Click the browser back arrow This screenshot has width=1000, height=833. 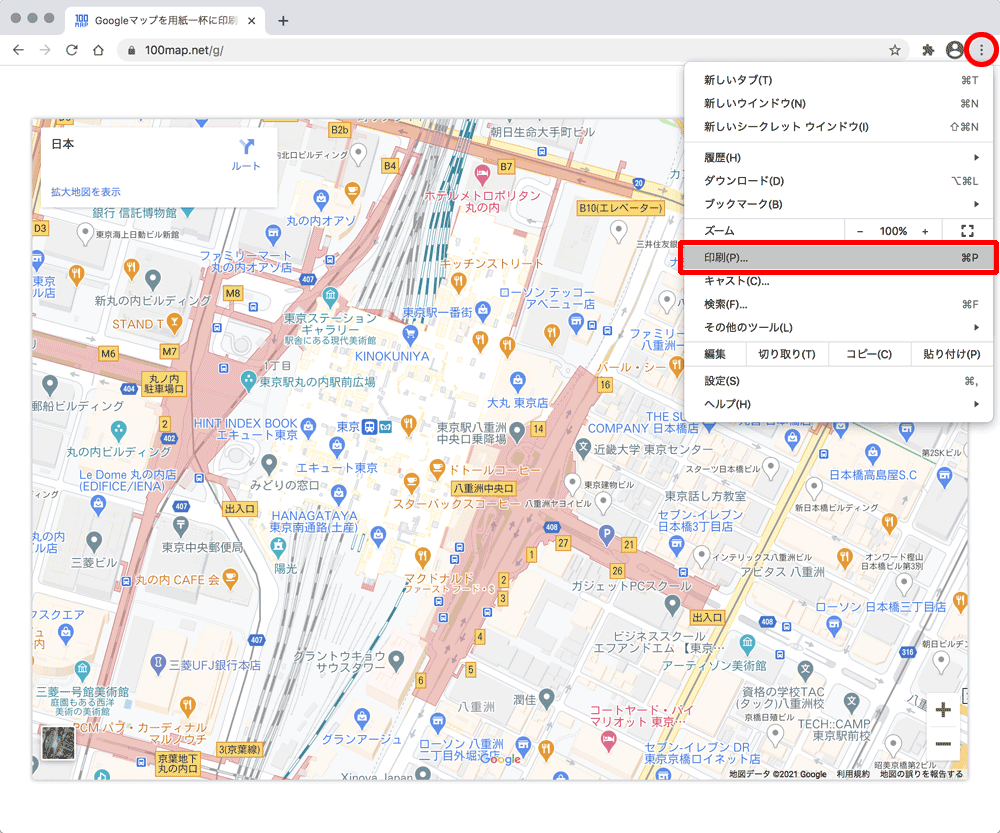pyautogui.click(x=18, y=50)
